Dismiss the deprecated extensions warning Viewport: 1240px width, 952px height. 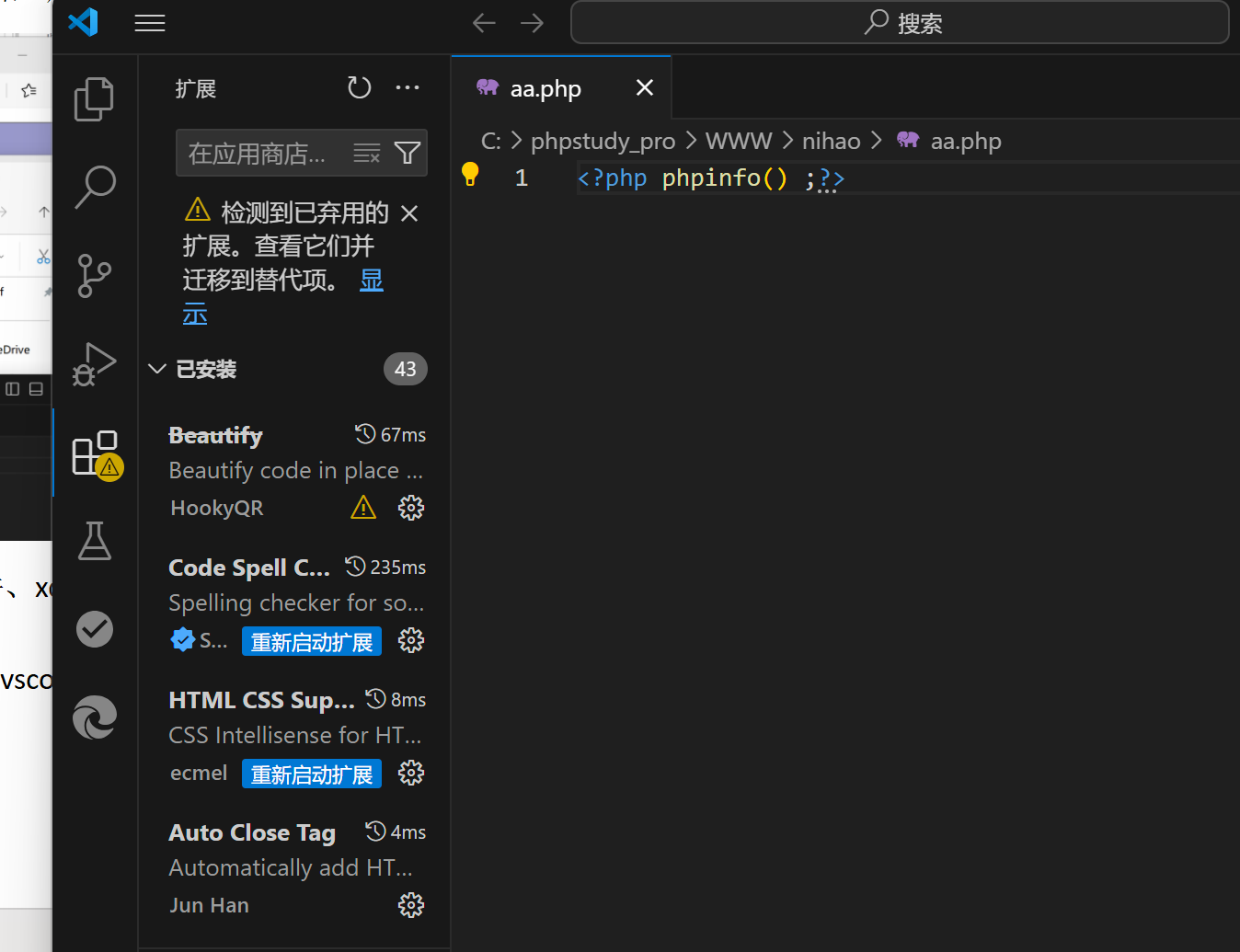(409, 213)
